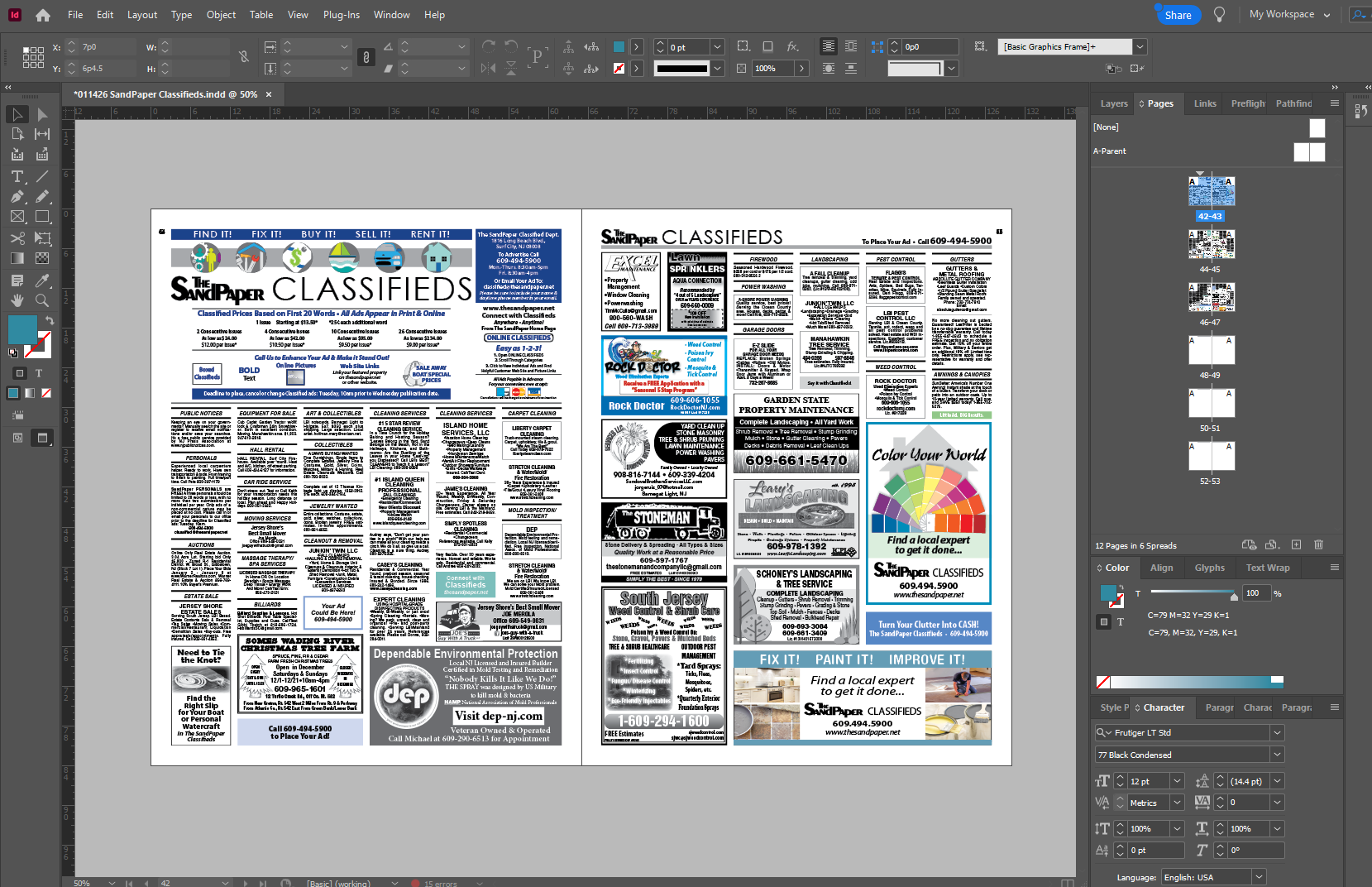Select the Pencil tool
This screenshot has height=887, width=1372.
42,197
